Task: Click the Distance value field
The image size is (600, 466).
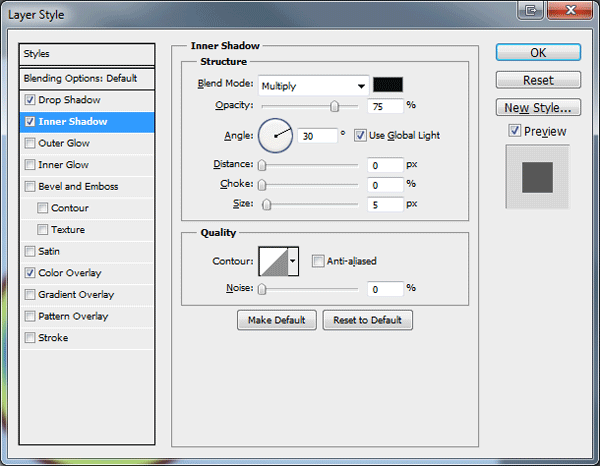Action: [385, 165]
